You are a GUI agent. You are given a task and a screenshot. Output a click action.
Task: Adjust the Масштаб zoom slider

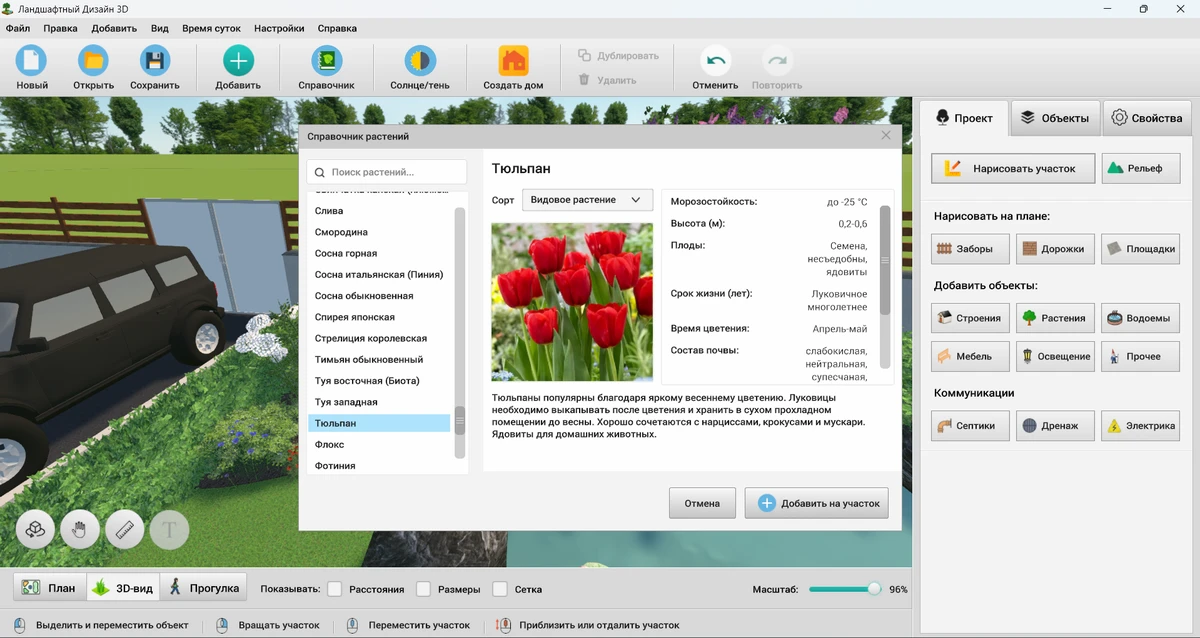(x=845, y=589)
